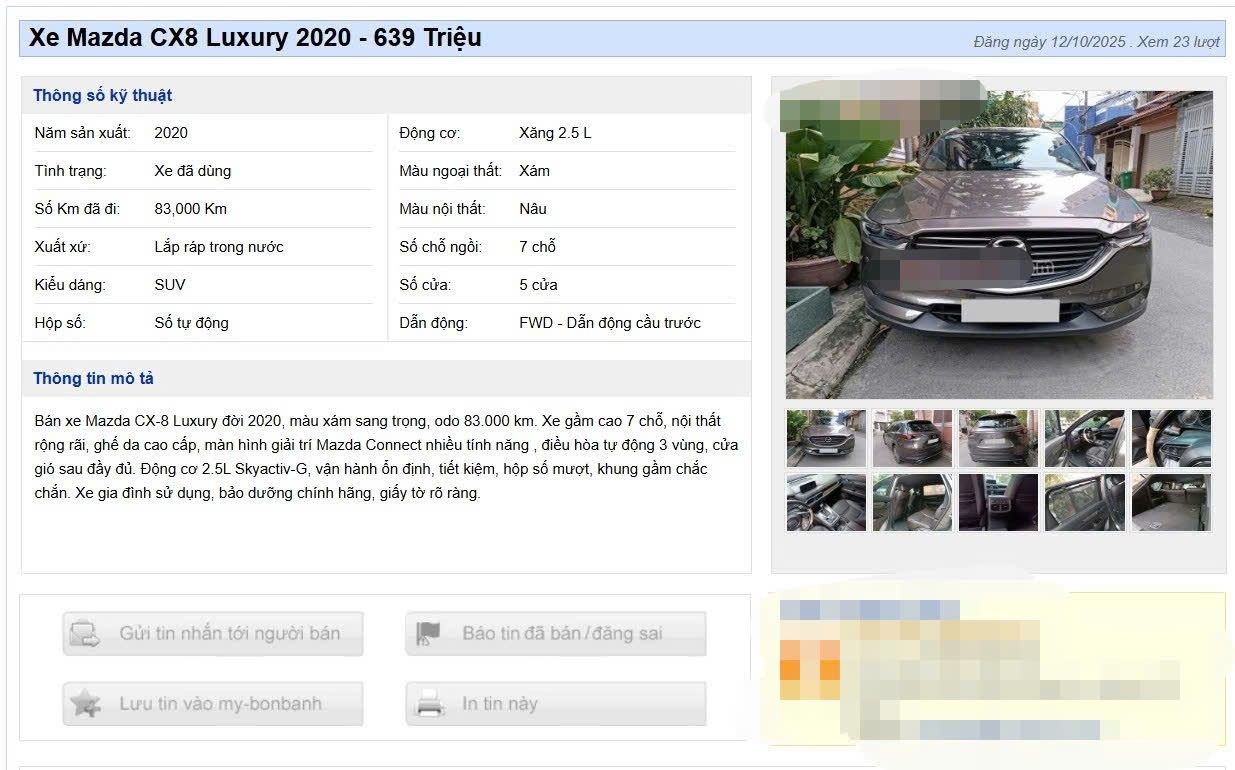Click the printer icon to print listing

[x=429, y=704]
